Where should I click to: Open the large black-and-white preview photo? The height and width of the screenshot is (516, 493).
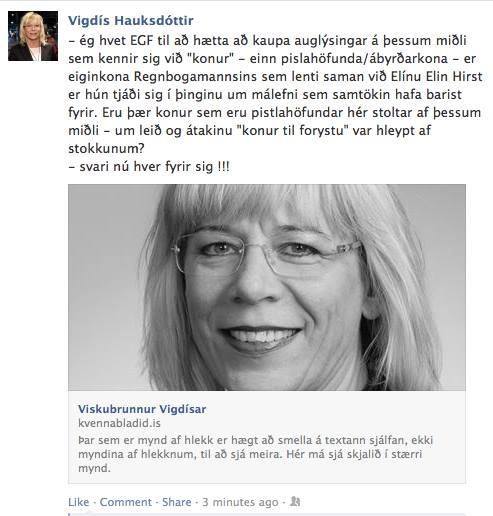click(x=267, y=287)
